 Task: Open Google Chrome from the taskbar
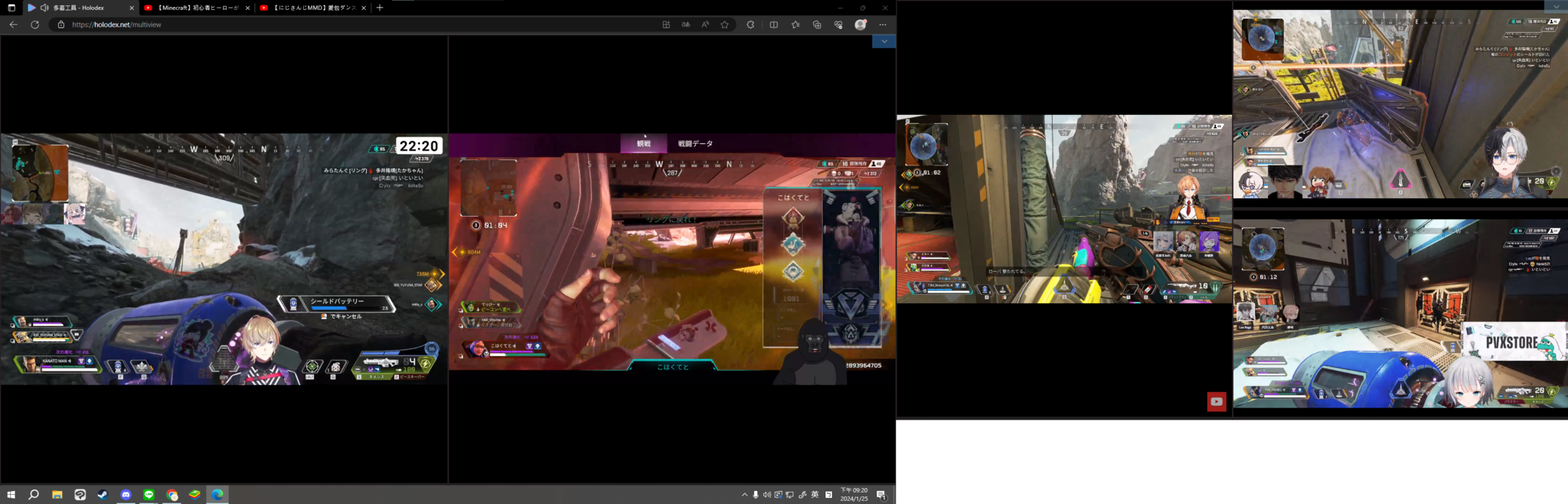click(171, 495)
